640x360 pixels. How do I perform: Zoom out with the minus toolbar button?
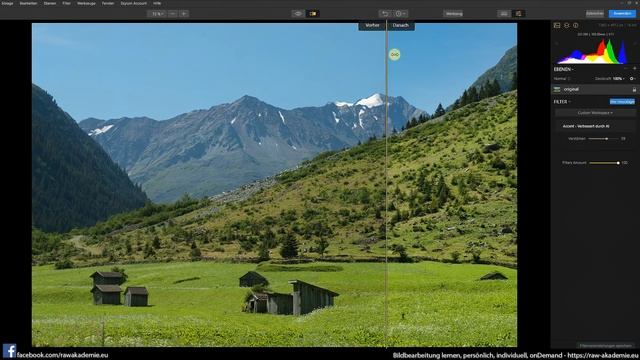coord(173,14)
